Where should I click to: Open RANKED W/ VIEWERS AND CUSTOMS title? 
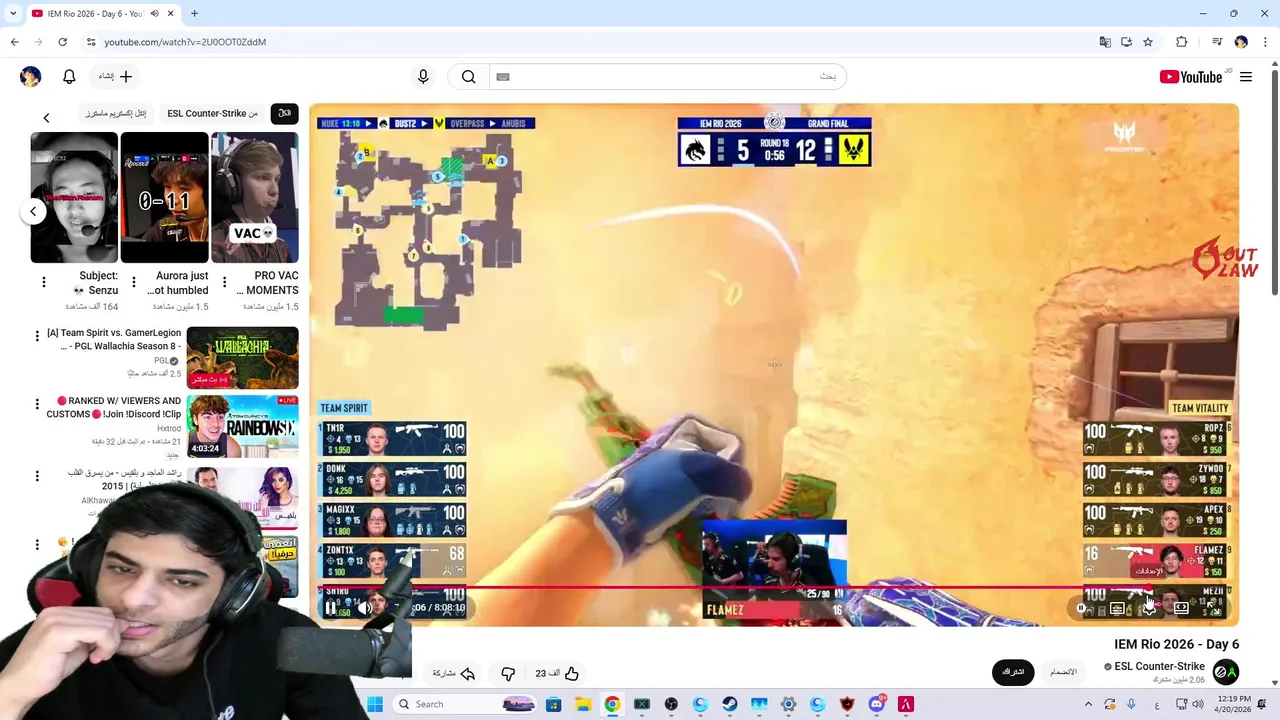[x=114, y=407]
